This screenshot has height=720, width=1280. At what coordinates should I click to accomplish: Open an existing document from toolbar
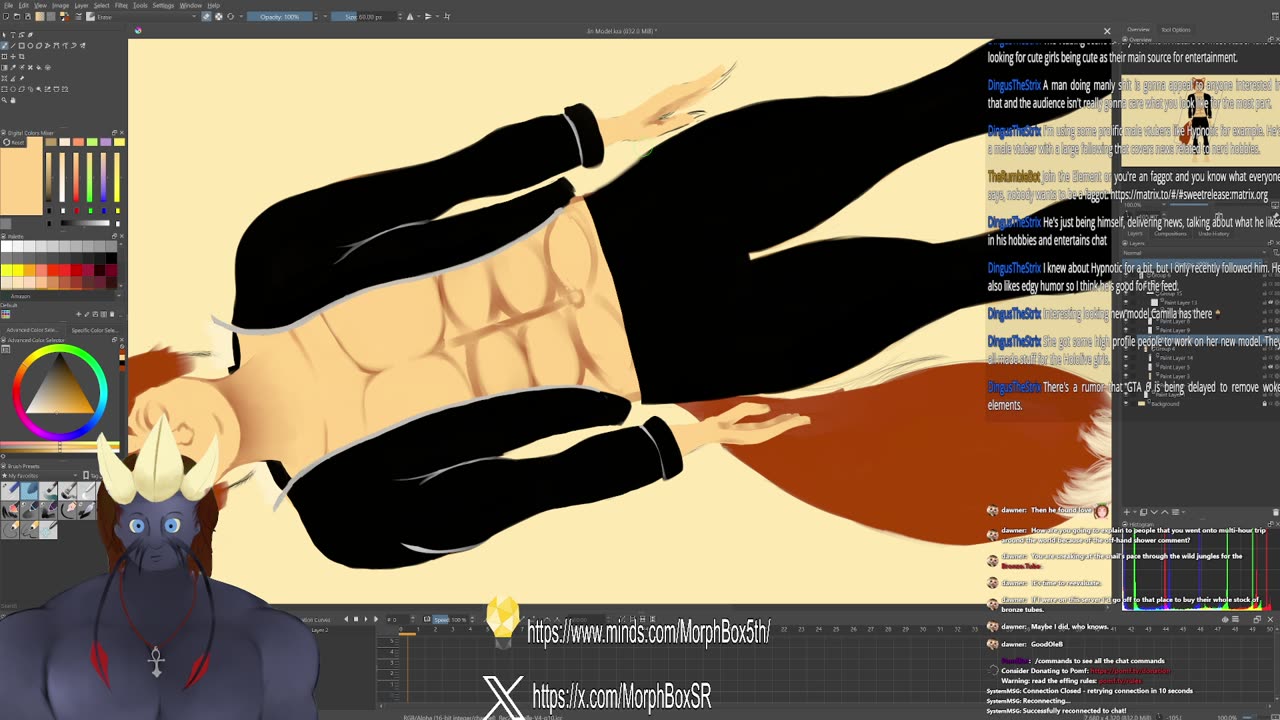17,17
